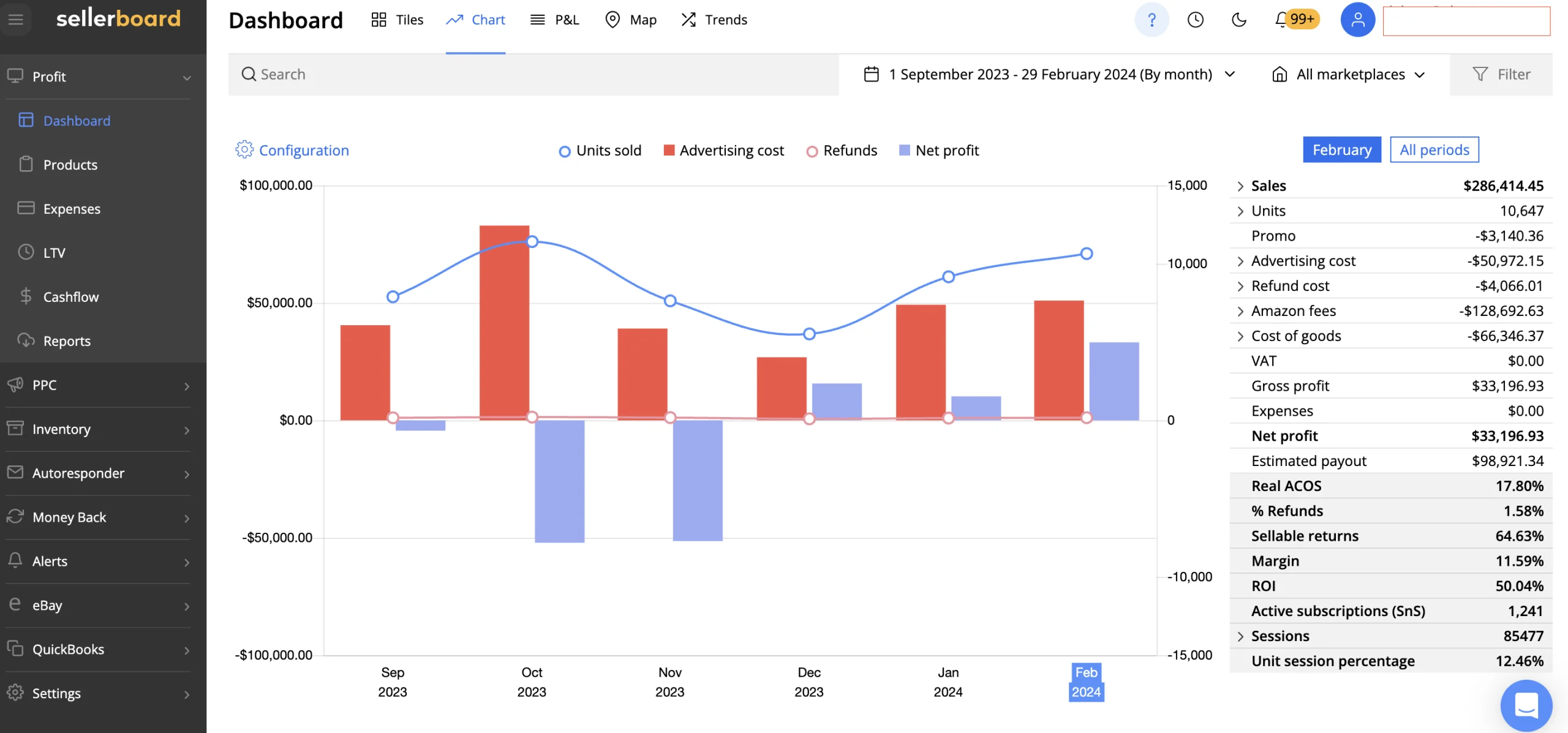Viewport: 1568px width, 733px height.
Task: Click the calendar icon by date range
Action: tap(871, 74)
